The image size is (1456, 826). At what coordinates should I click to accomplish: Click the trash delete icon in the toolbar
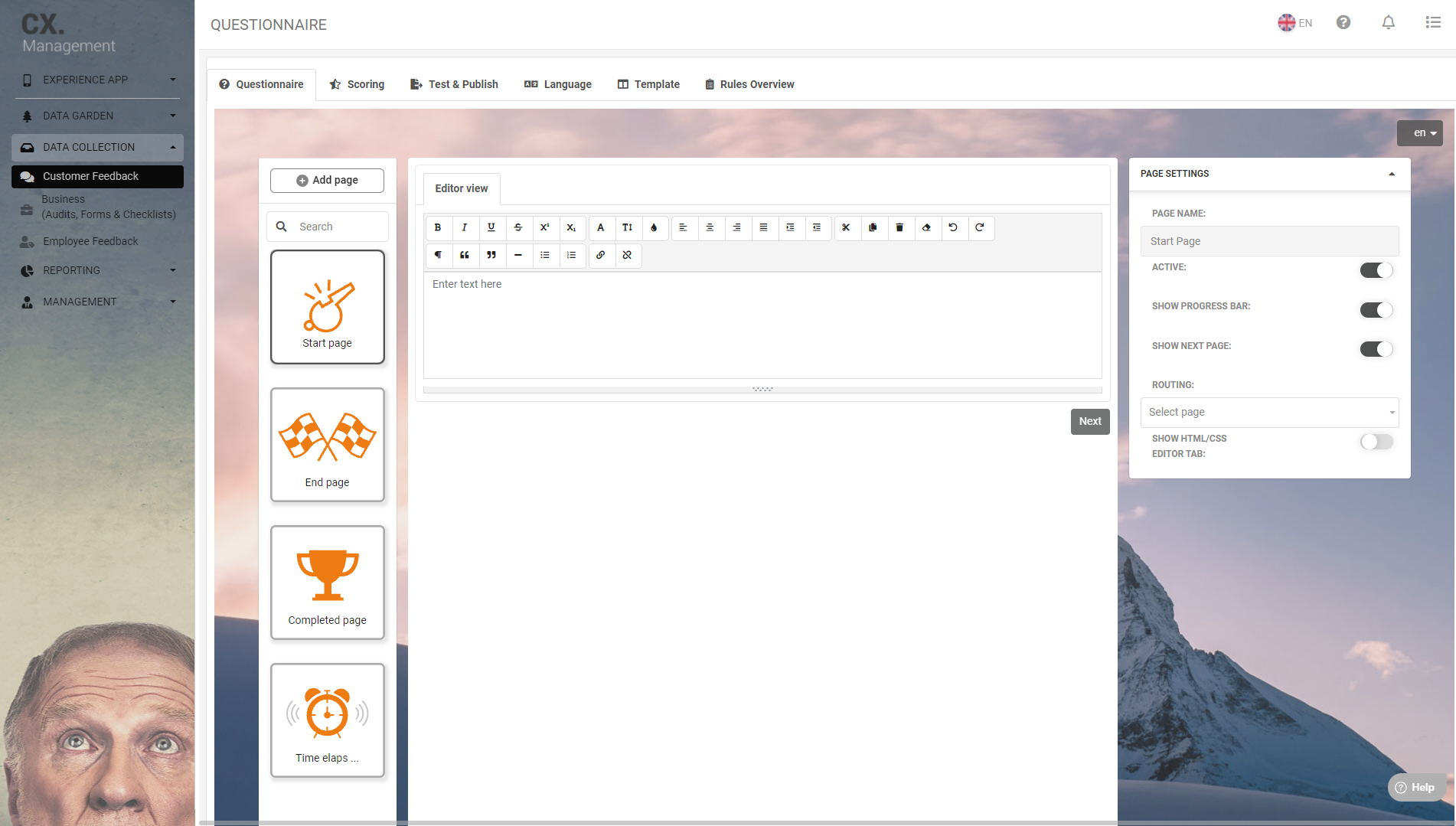[900, 227]
